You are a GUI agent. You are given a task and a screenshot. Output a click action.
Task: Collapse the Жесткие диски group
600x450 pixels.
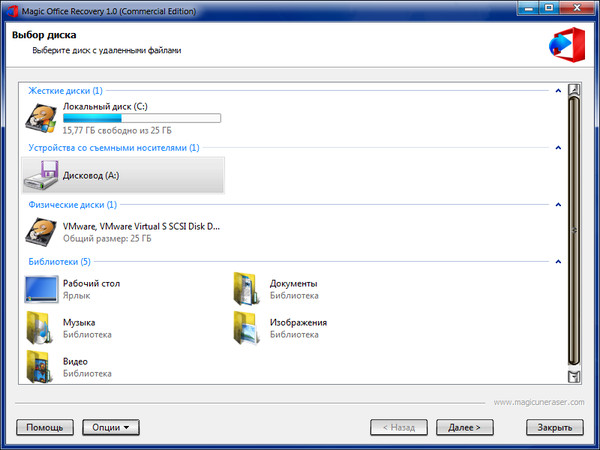click(x=558, y=91)
